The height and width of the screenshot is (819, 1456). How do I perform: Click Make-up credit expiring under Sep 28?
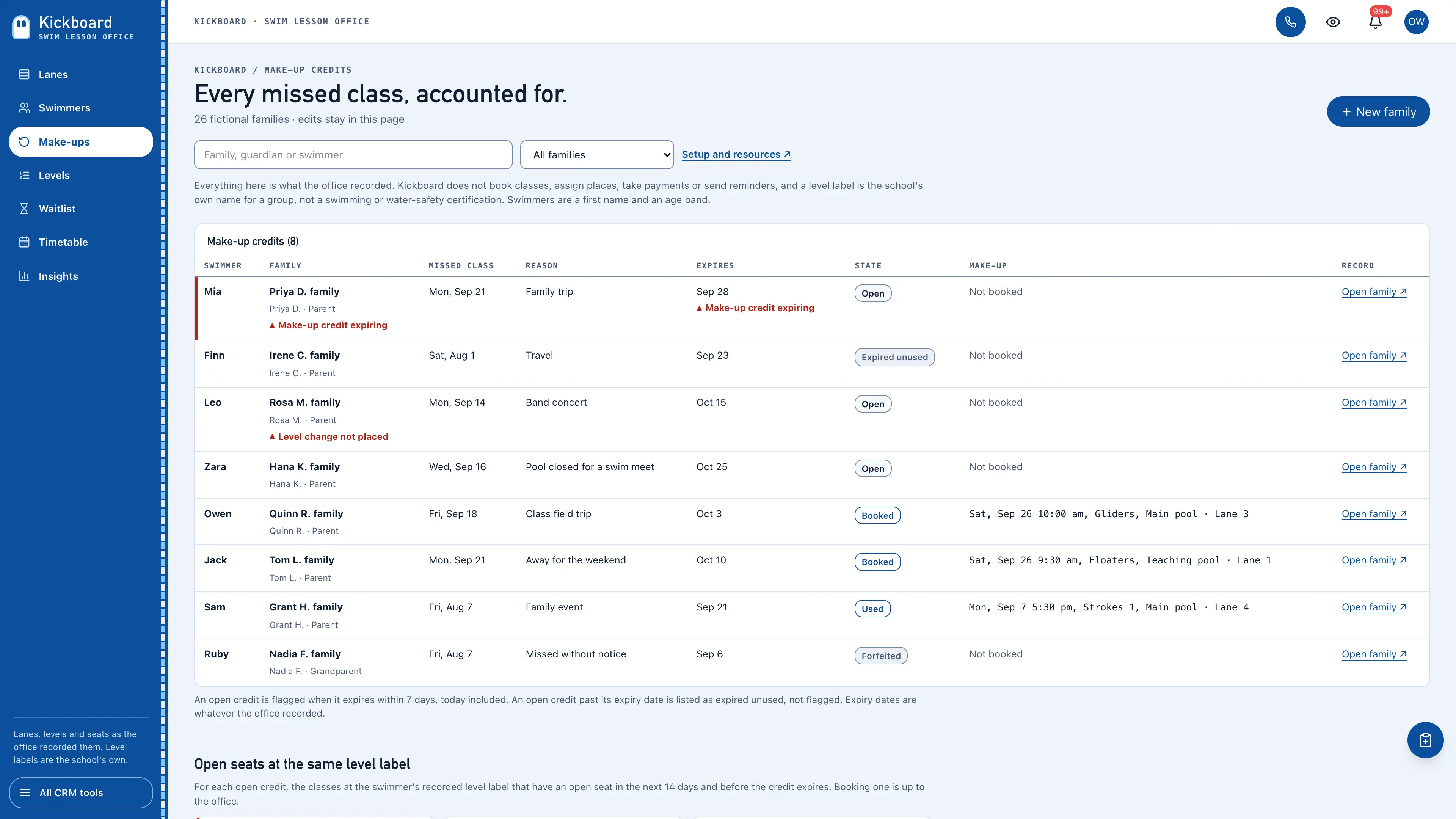coord(755,308)
